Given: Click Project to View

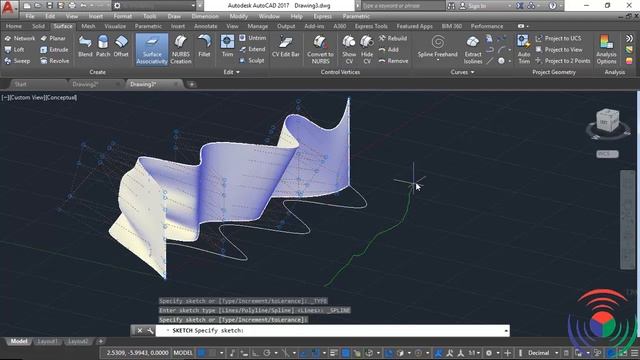Looking at the screenshot, I should tap(559, 49).
